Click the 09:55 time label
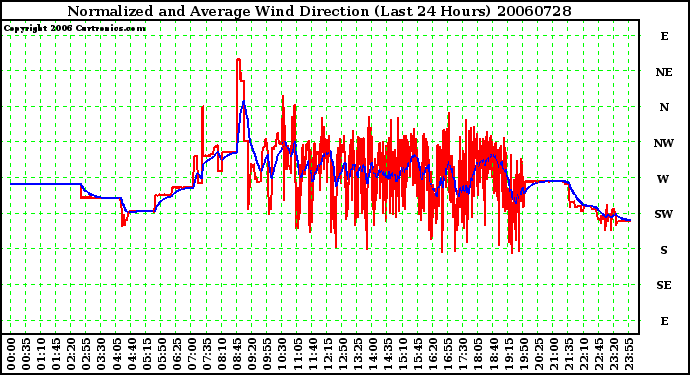Viewport: 690px width, 375px height. pos(267,354)
